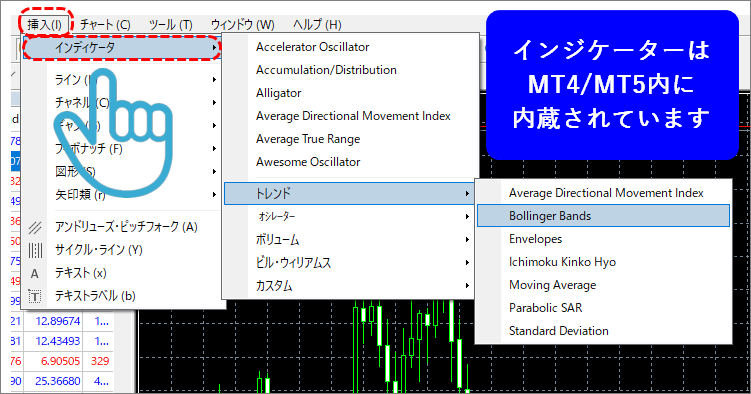Click value 25.36680 in the table
The image size is (751, 394).
(58, 381)
